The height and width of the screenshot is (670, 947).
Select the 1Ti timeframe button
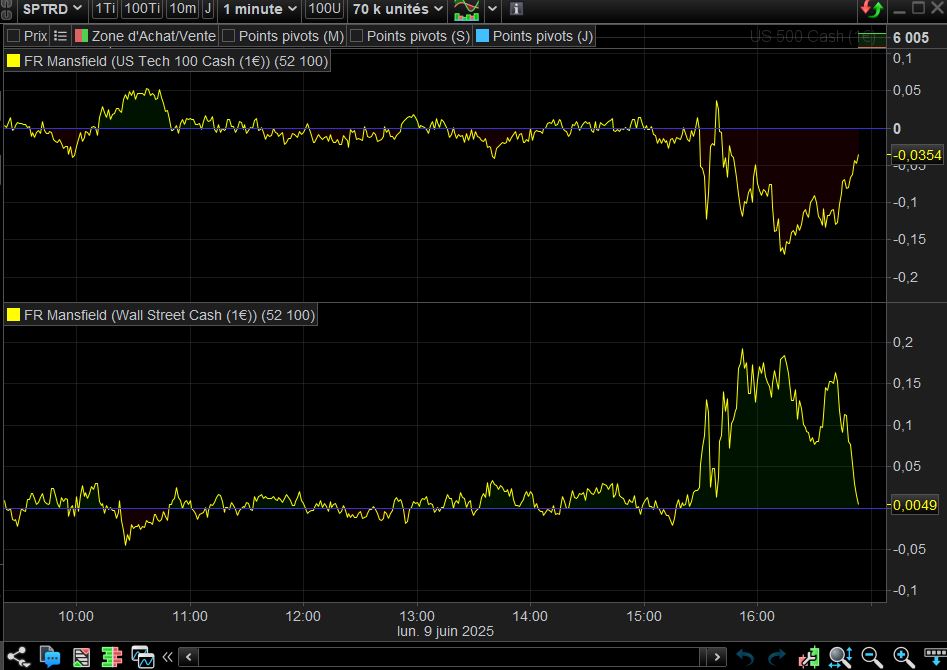pyautogui.click(x=105, y=9)
